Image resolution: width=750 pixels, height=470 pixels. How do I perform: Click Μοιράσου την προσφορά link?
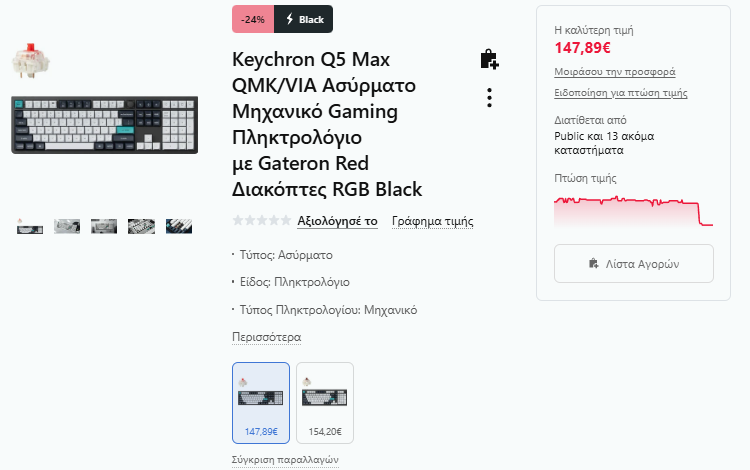[614, 72]
